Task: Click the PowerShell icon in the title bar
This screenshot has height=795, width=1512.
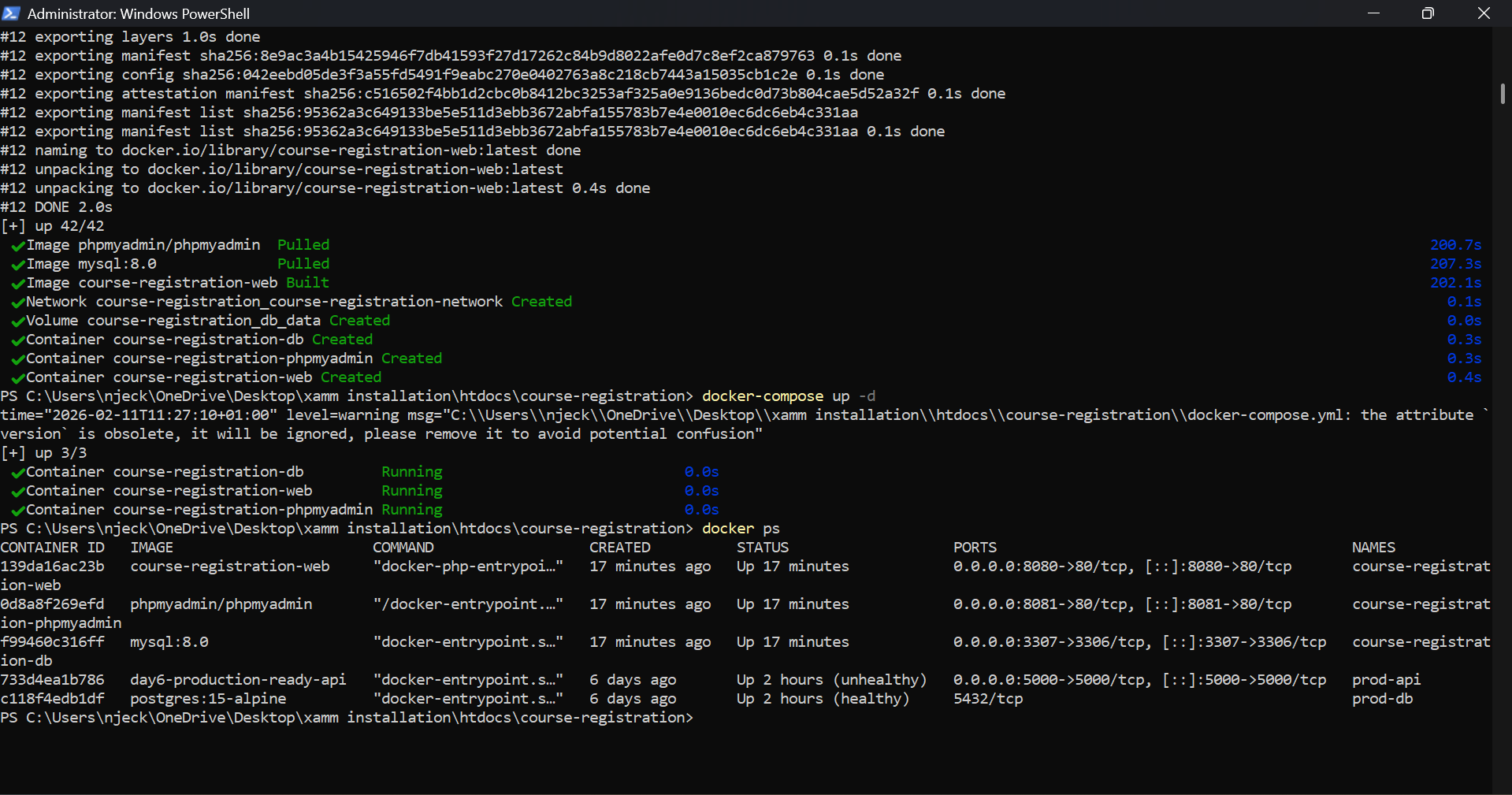Action: point(11,13)
